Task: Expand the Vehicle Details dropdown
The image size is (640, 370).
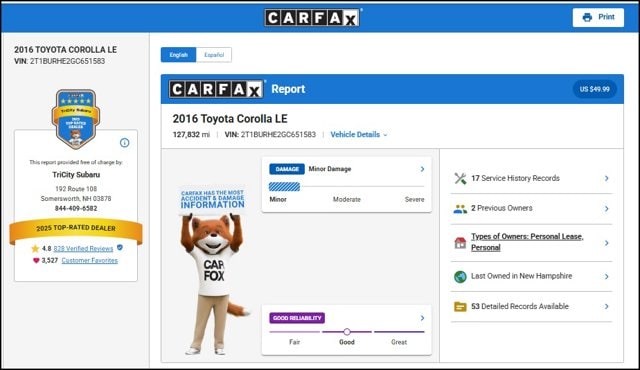Action: [359, 135]
